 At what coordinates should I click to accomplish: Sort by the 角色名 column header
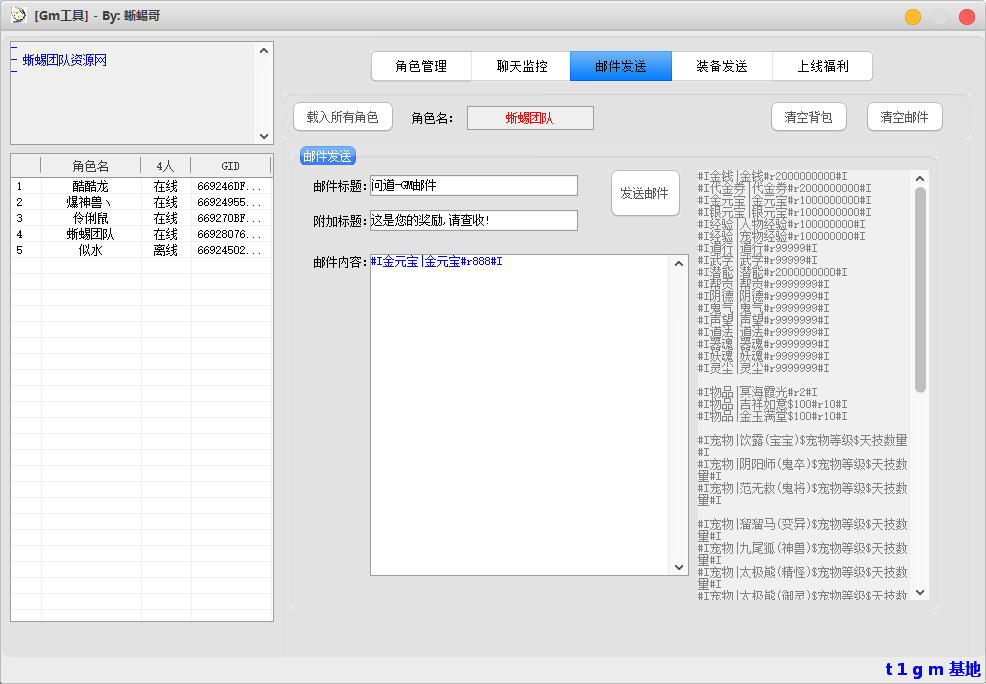tap(91, 166)
